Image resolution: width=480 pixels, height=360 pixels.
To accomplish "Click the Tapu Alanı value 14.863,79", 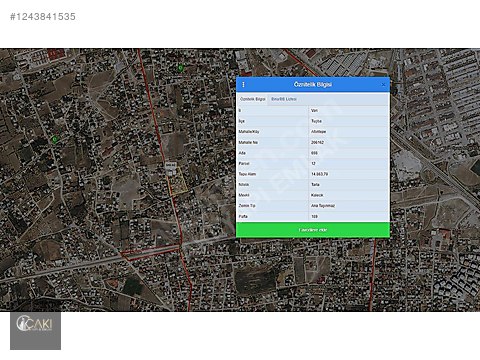I will (319, 174).
